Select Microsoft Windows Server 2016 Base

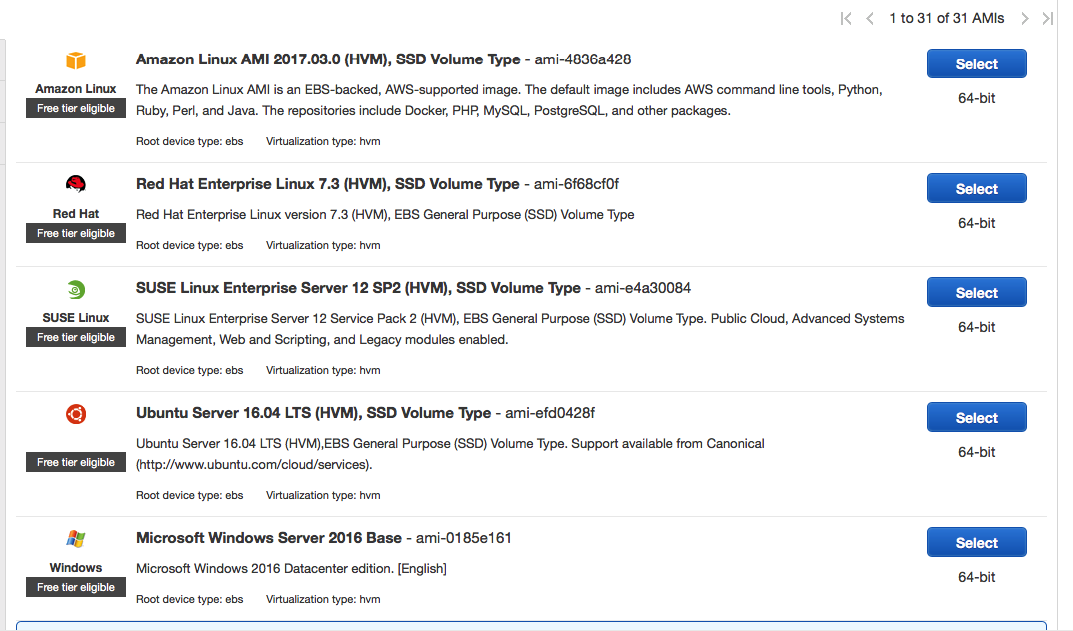pyautogui.click(x=977, y=542)
